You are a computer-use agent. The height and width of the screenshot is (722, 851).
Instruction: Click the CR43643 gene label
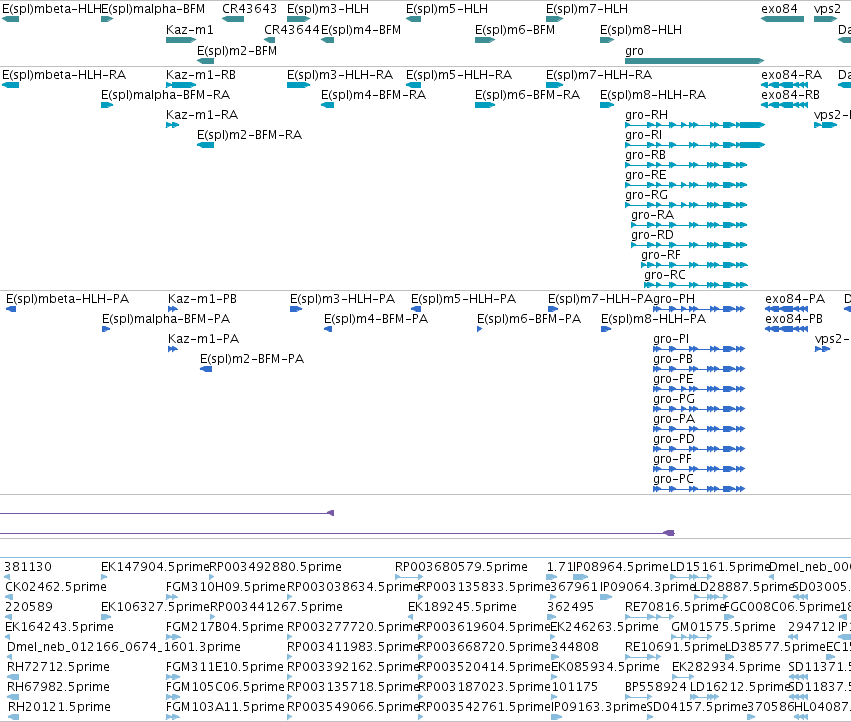249,9
